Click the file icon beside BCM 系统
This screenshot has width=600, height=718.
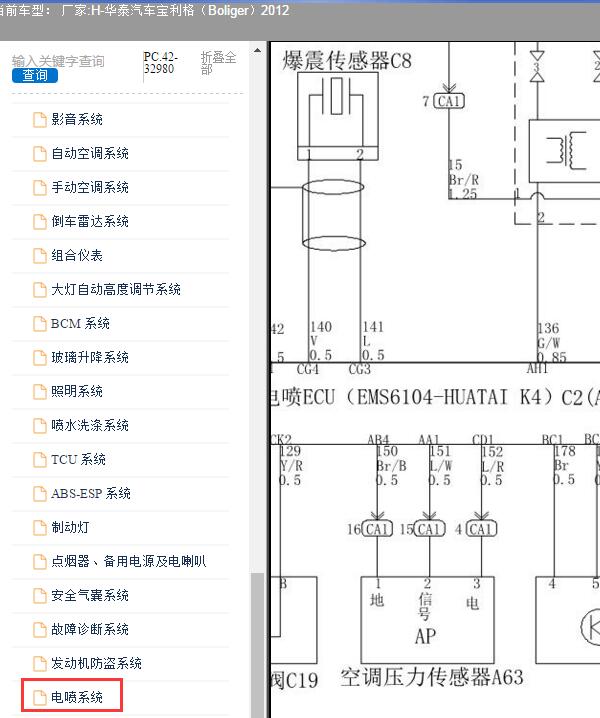pos(40,323)
